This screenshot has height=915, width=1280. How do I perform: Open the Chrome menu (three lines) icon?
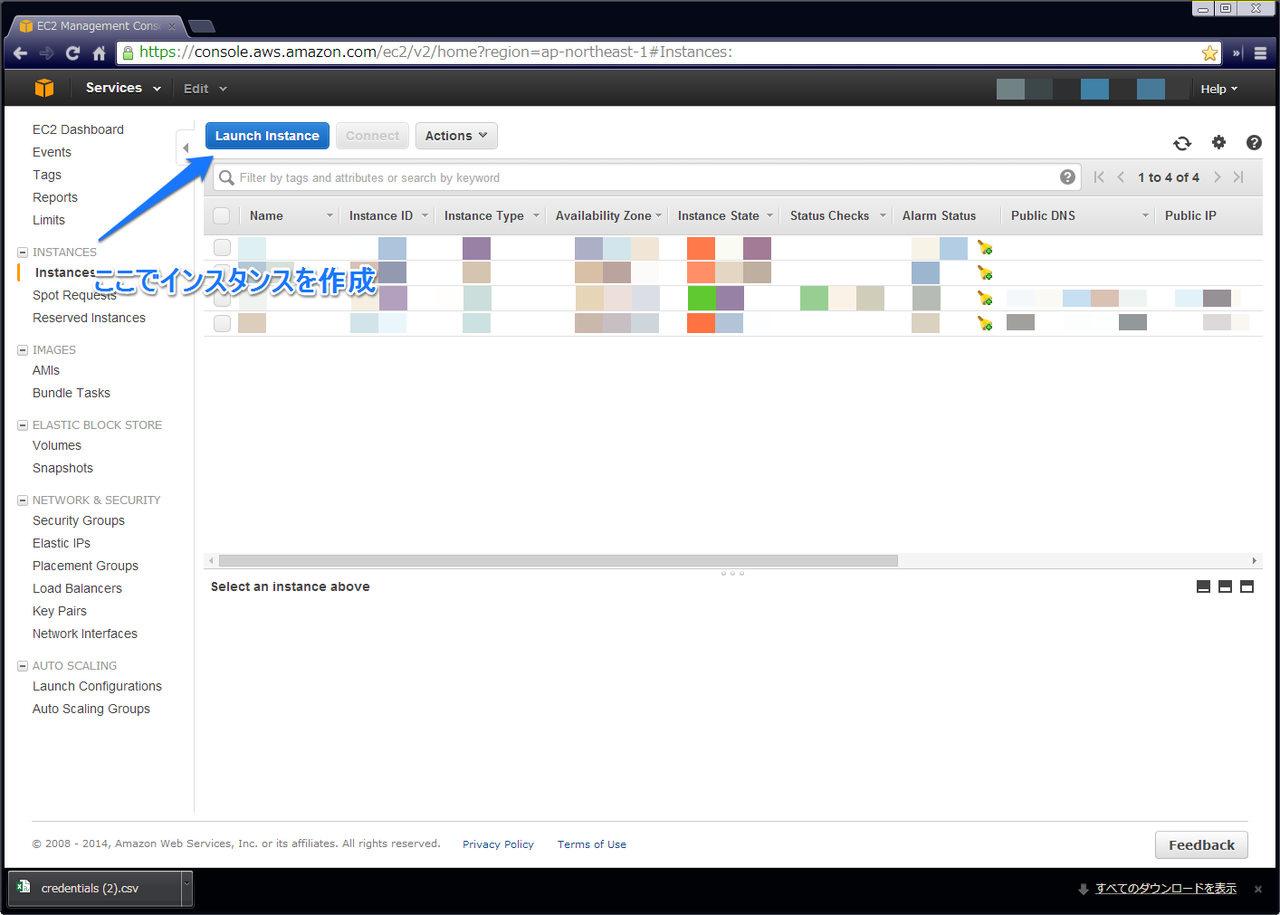pyautogui.click(x=1261, y=53)
